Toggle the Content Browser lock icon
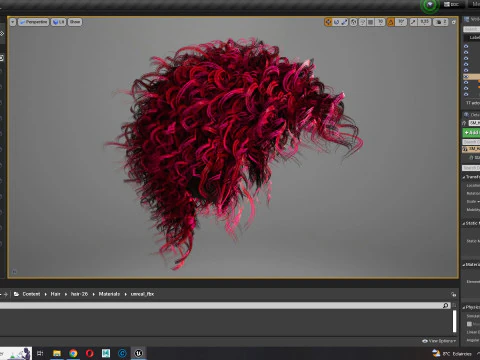 coord(454,294)
